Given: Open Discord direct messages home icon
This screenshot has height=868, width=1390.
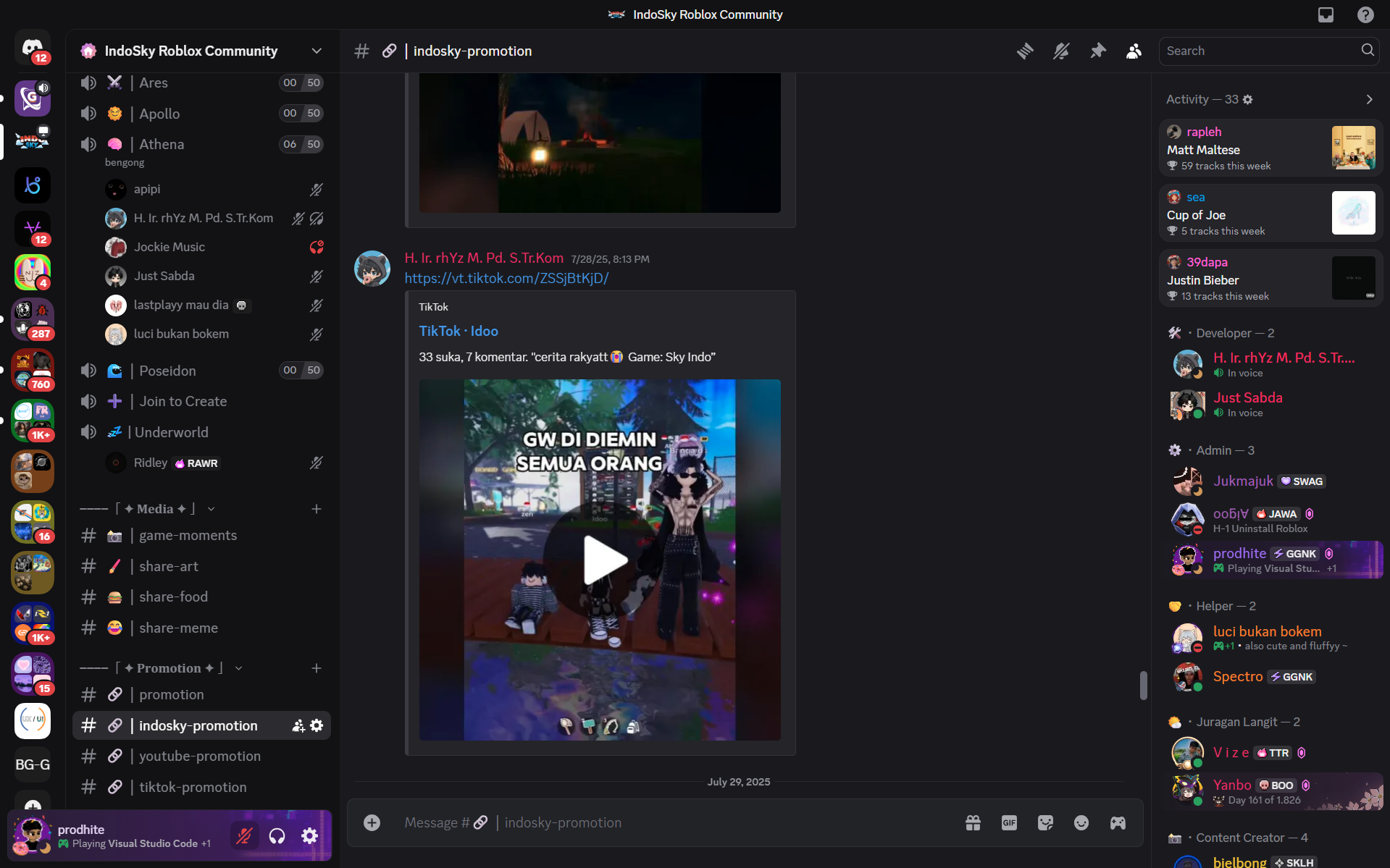Looking at the screenshot, I should pyautogui.click(x=33, y=49).
